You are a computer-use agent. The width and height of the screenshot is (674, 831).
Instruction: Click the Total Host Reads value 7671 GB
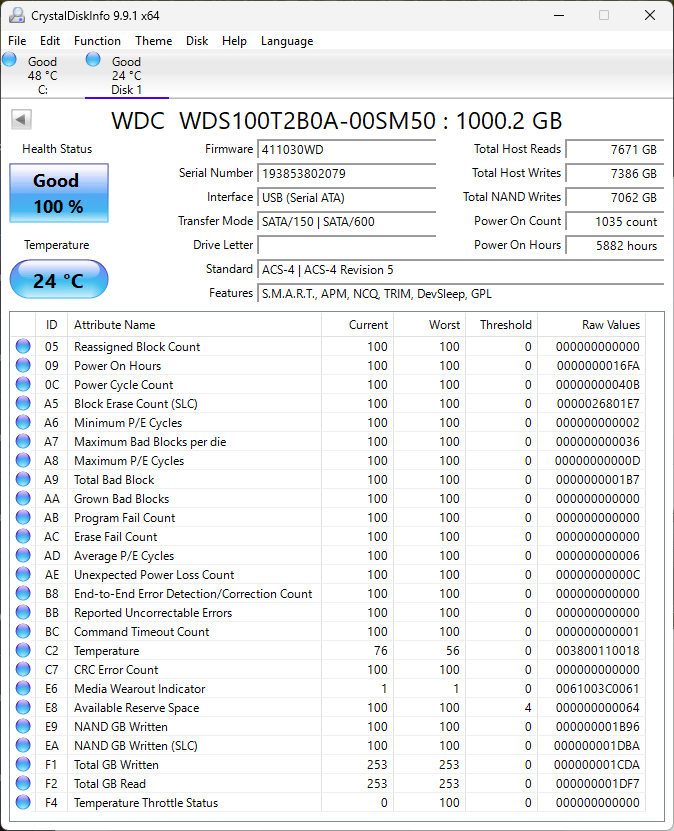615,149
